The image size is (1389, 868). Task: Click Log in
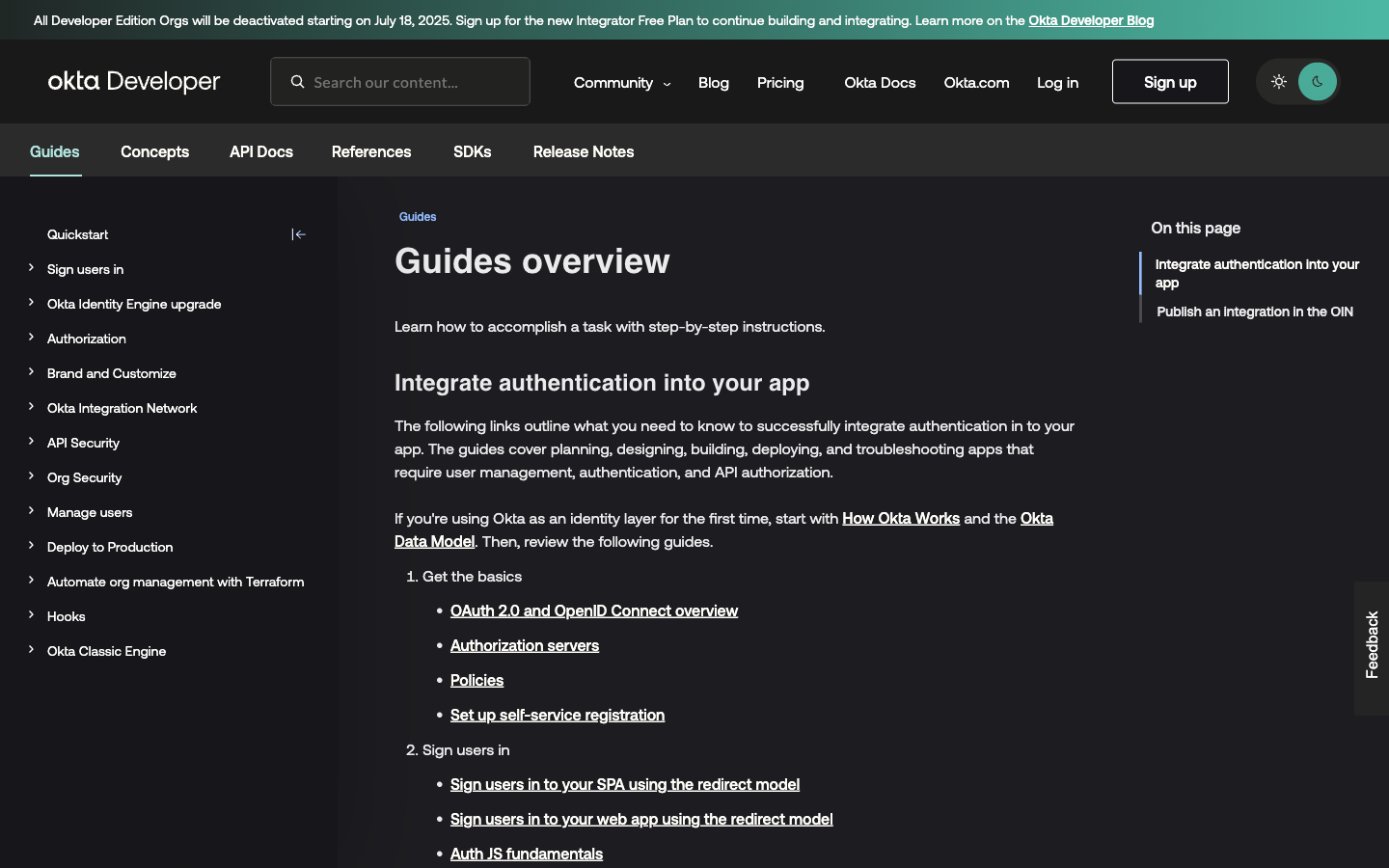pyautogui.click(x=1057, y=83)
